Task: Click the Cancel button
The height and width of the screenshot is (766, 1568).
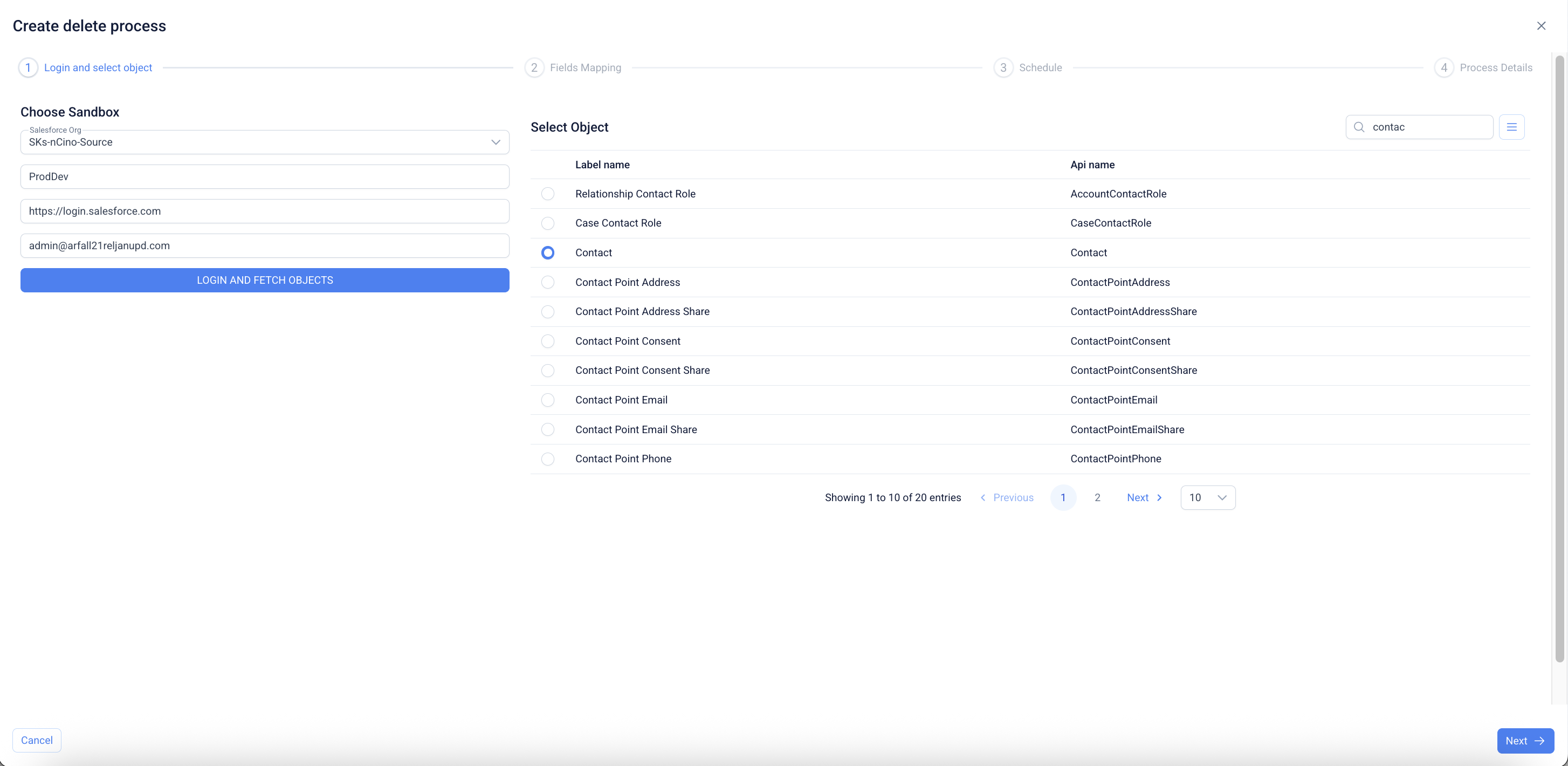Action: tap(37, 740)
